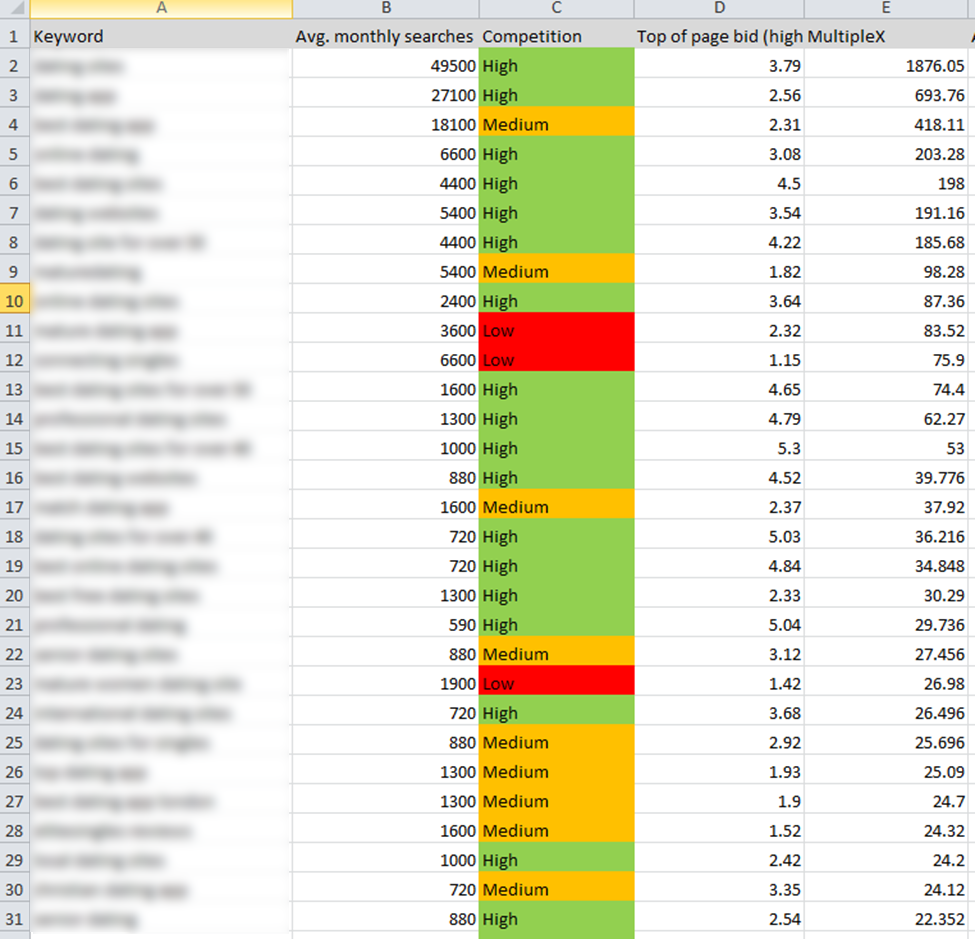This screenshot has width=975, height=939.
Task: Select the "Competition" header cell
Action: click(556, 37)
